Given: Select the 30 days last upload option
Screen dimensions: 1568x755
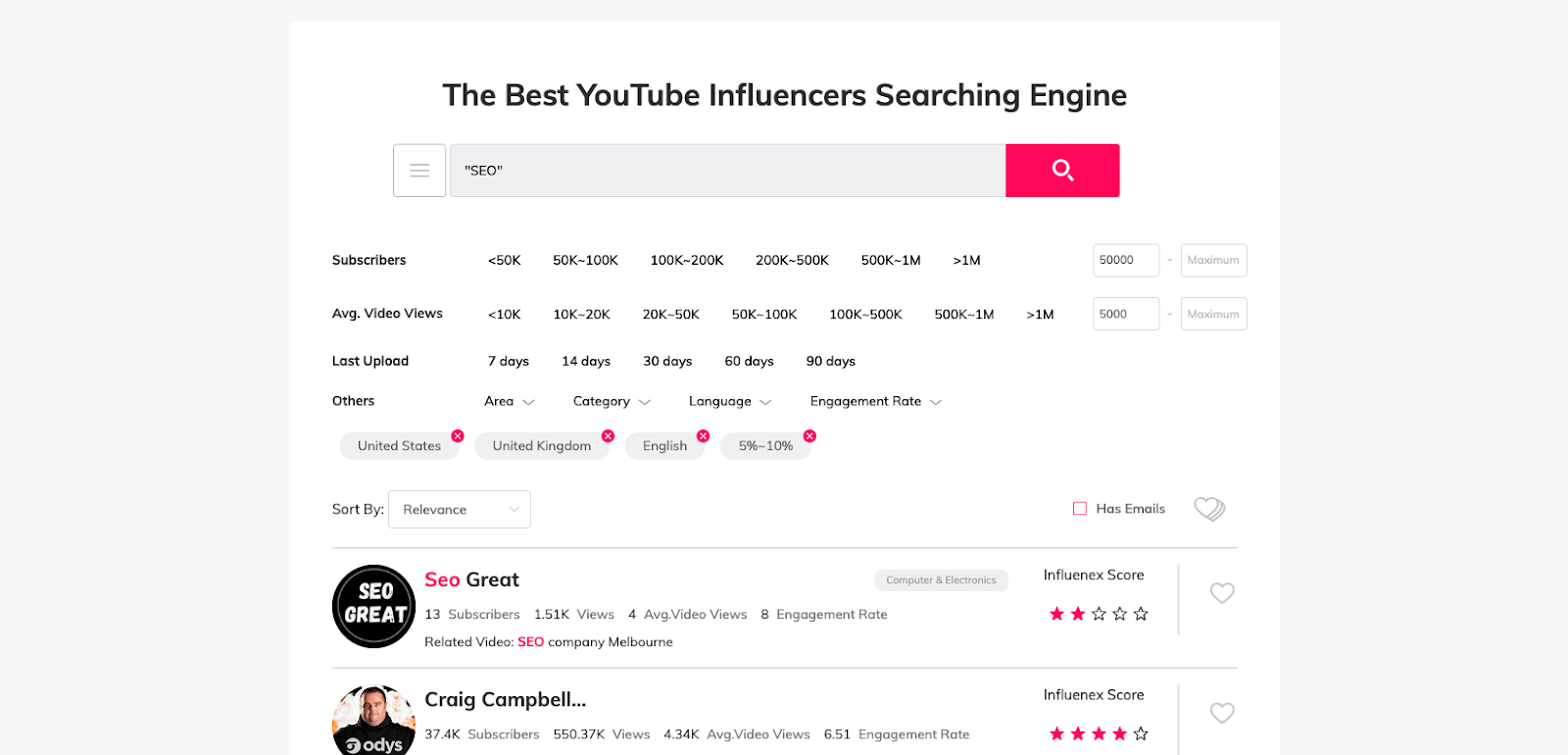Looking at the screenshot, I should [x=667, y=361].
